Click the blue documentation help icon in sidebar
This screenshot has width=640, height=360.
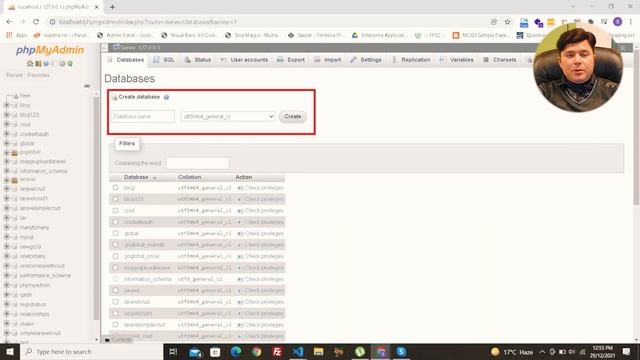(46, 64)
